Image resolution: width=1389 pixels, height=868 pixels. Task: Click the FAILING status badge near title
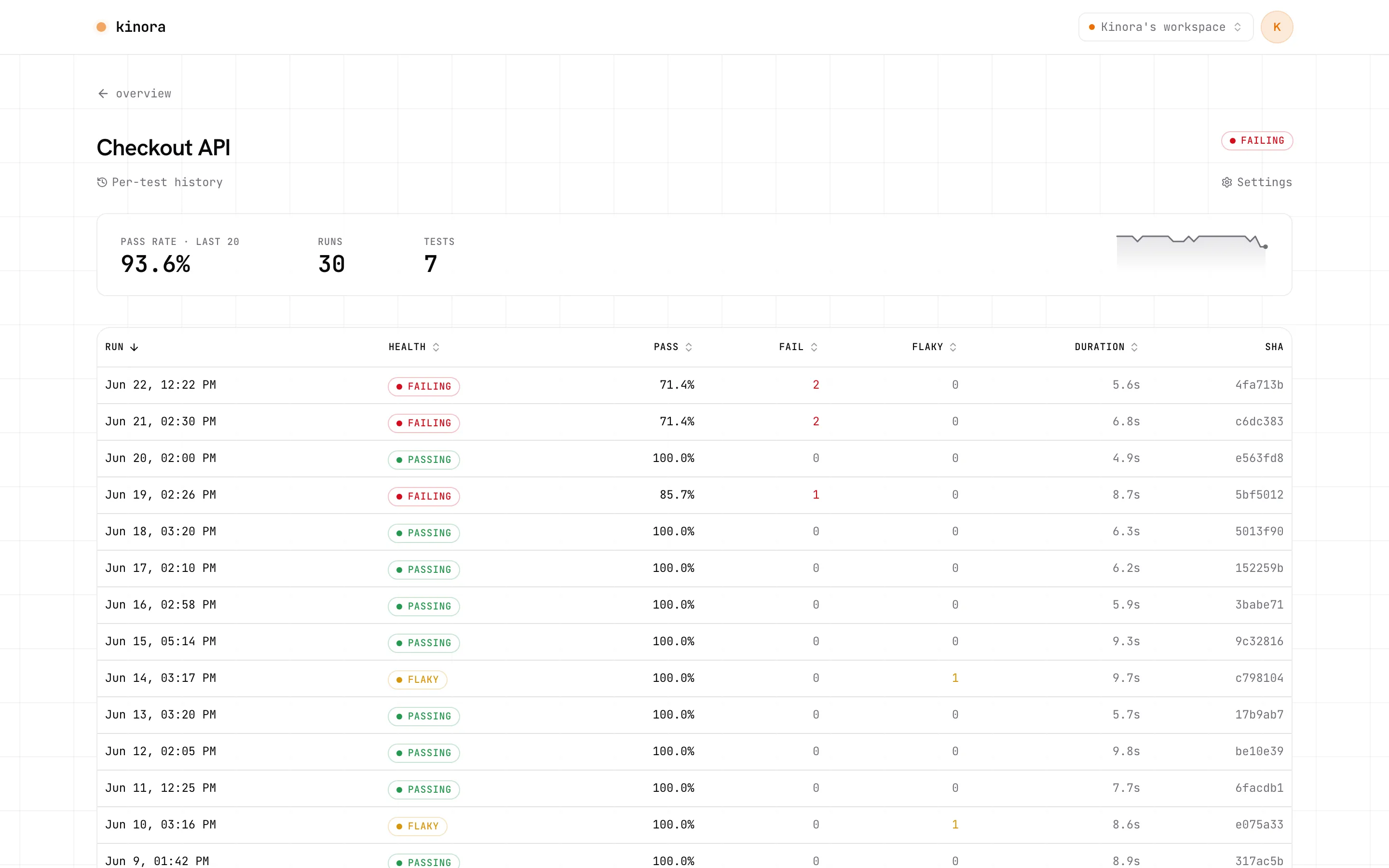(x=1256, y=141)
